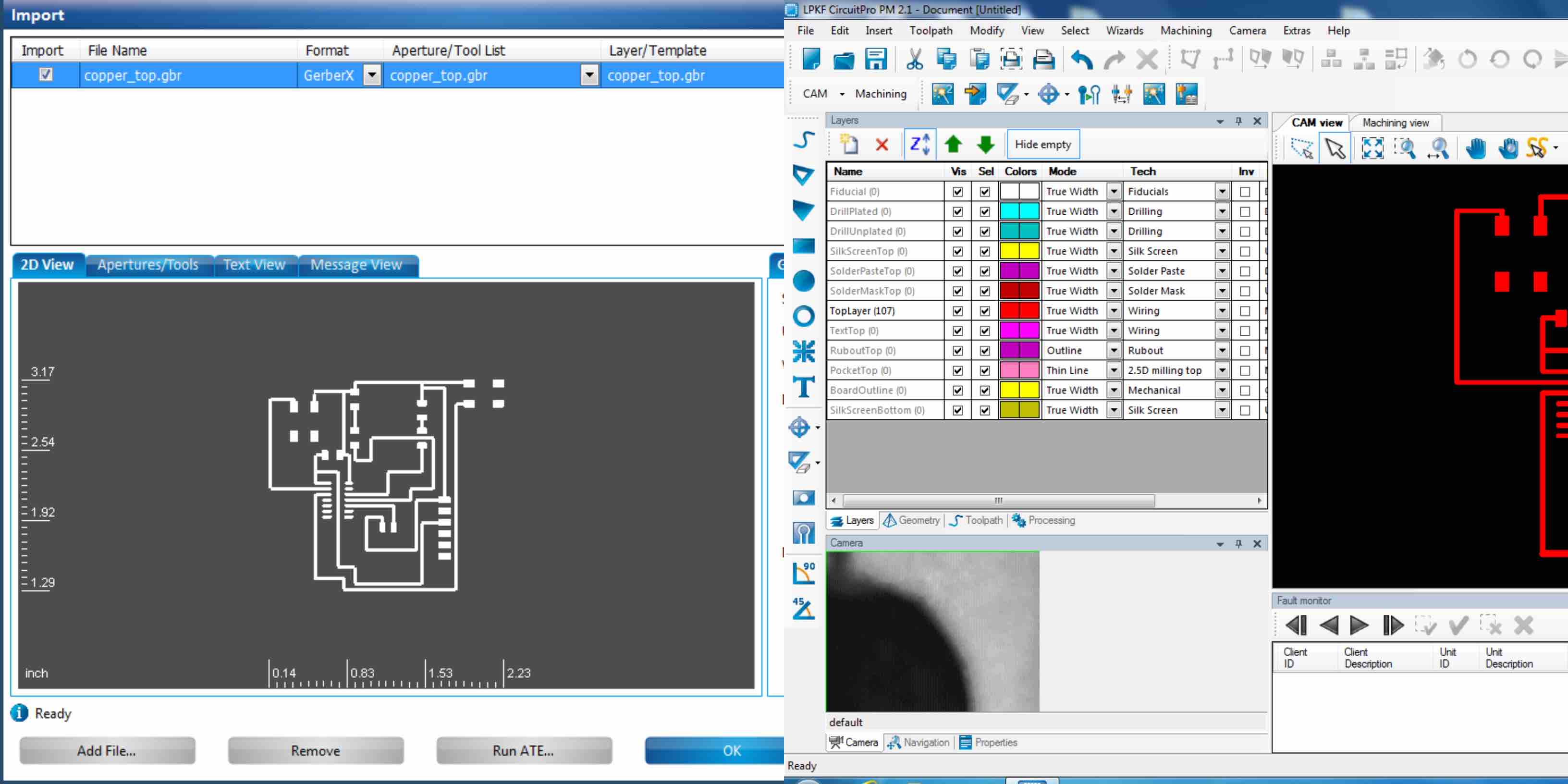Screen dimensions: 1568x784
Task: Switch to Machining view tab
Action: [x=1395, y=123]
